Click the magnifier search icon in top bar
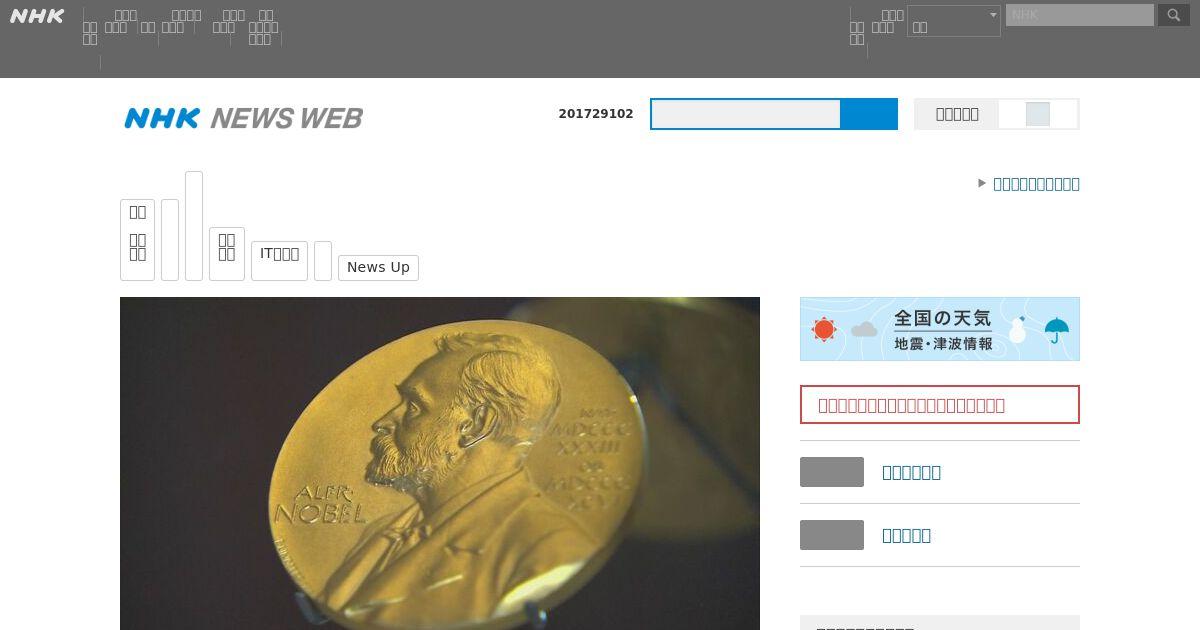This screenshot has height=630, width=1200. [1174, 15]
